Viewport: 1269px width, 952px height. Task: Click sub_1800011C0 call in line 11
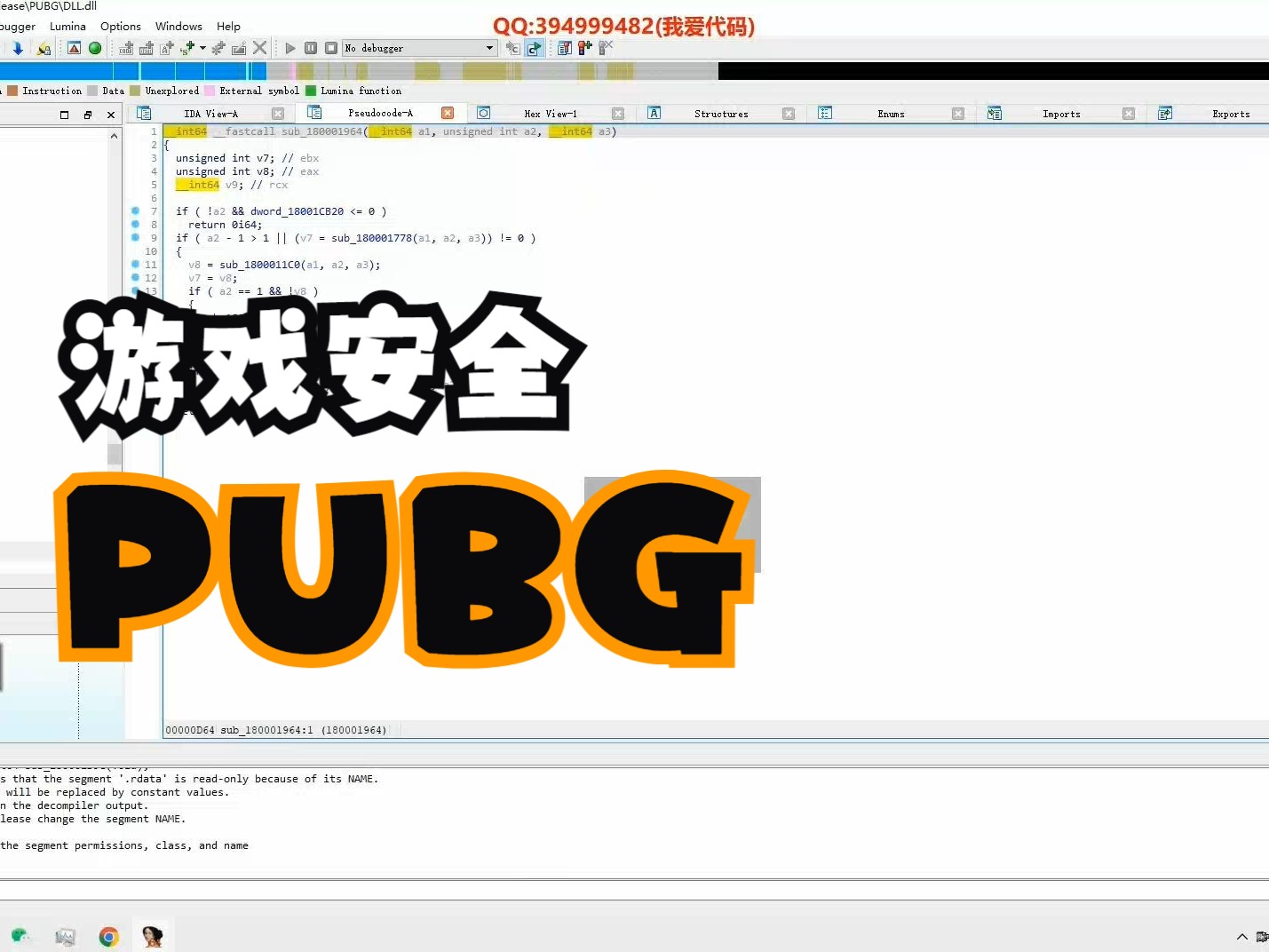[x=260, y=265]
